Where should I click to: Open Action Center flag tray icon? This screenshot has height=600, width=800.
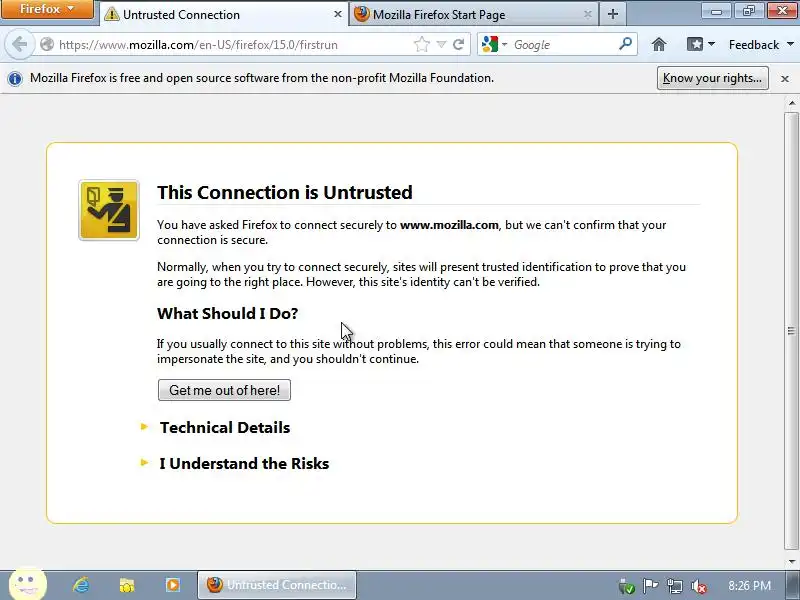(651, 586)
